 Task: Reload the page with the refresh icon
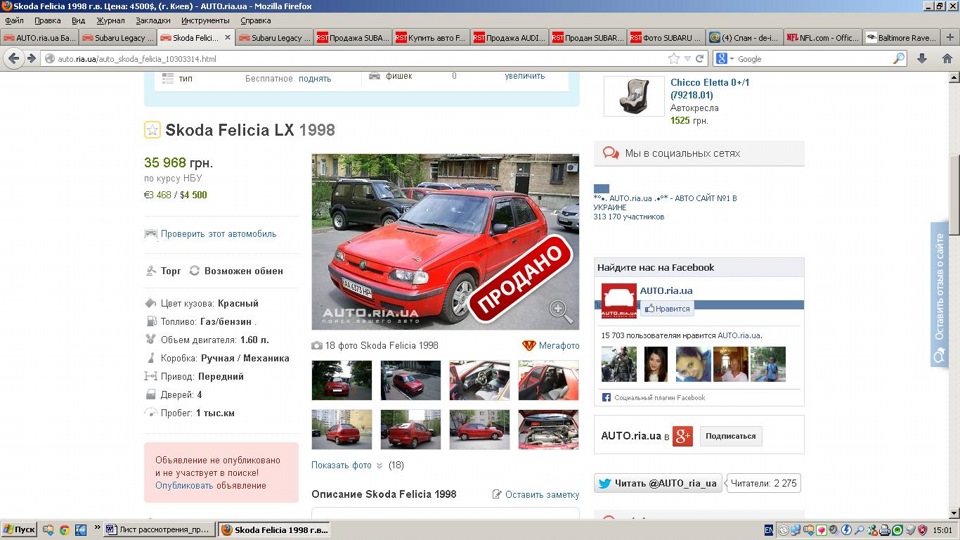tap(700, 59)
